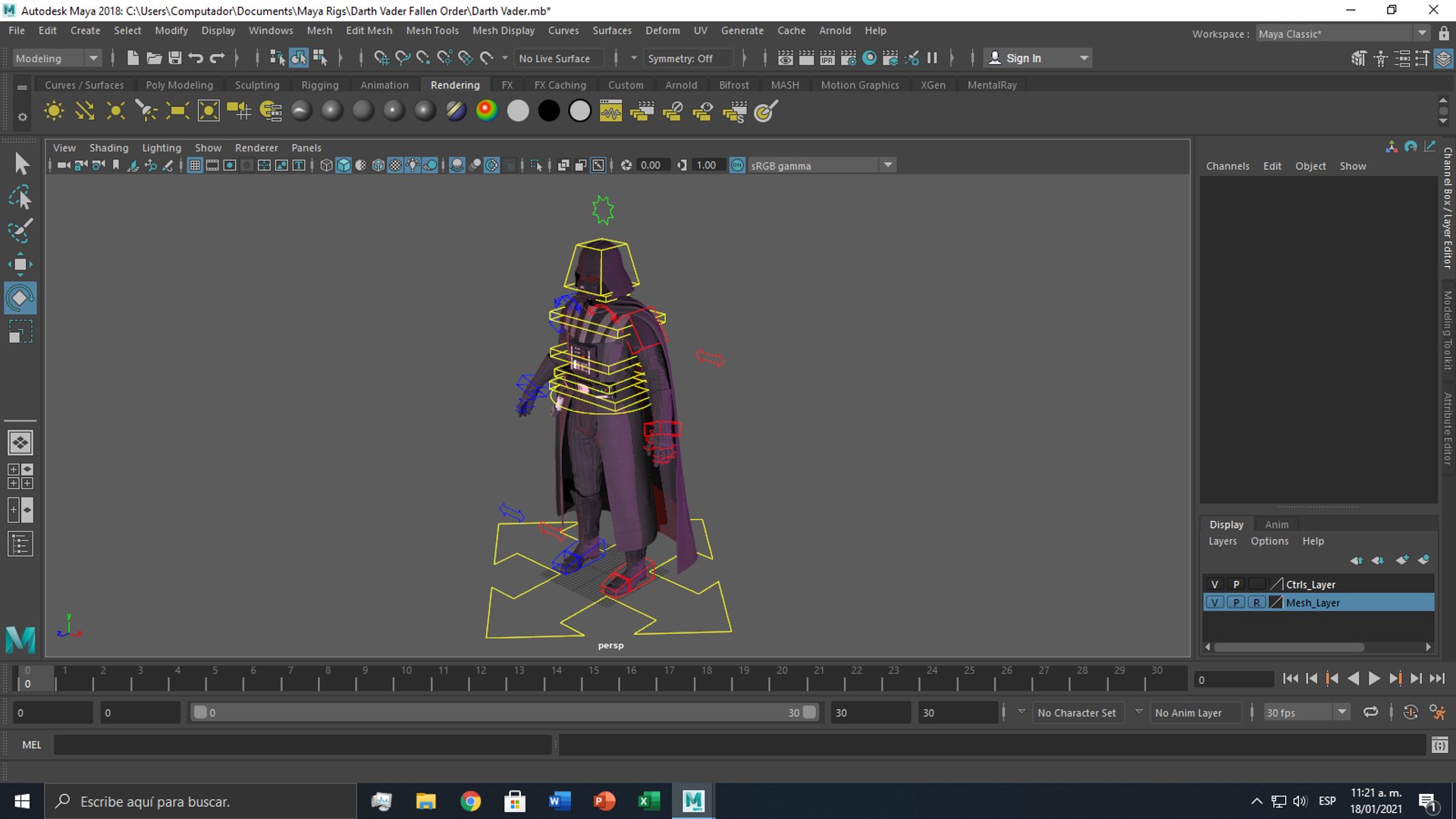
Task: Switch to the Rigging shelf tab
Action: (x=320, y=85)
